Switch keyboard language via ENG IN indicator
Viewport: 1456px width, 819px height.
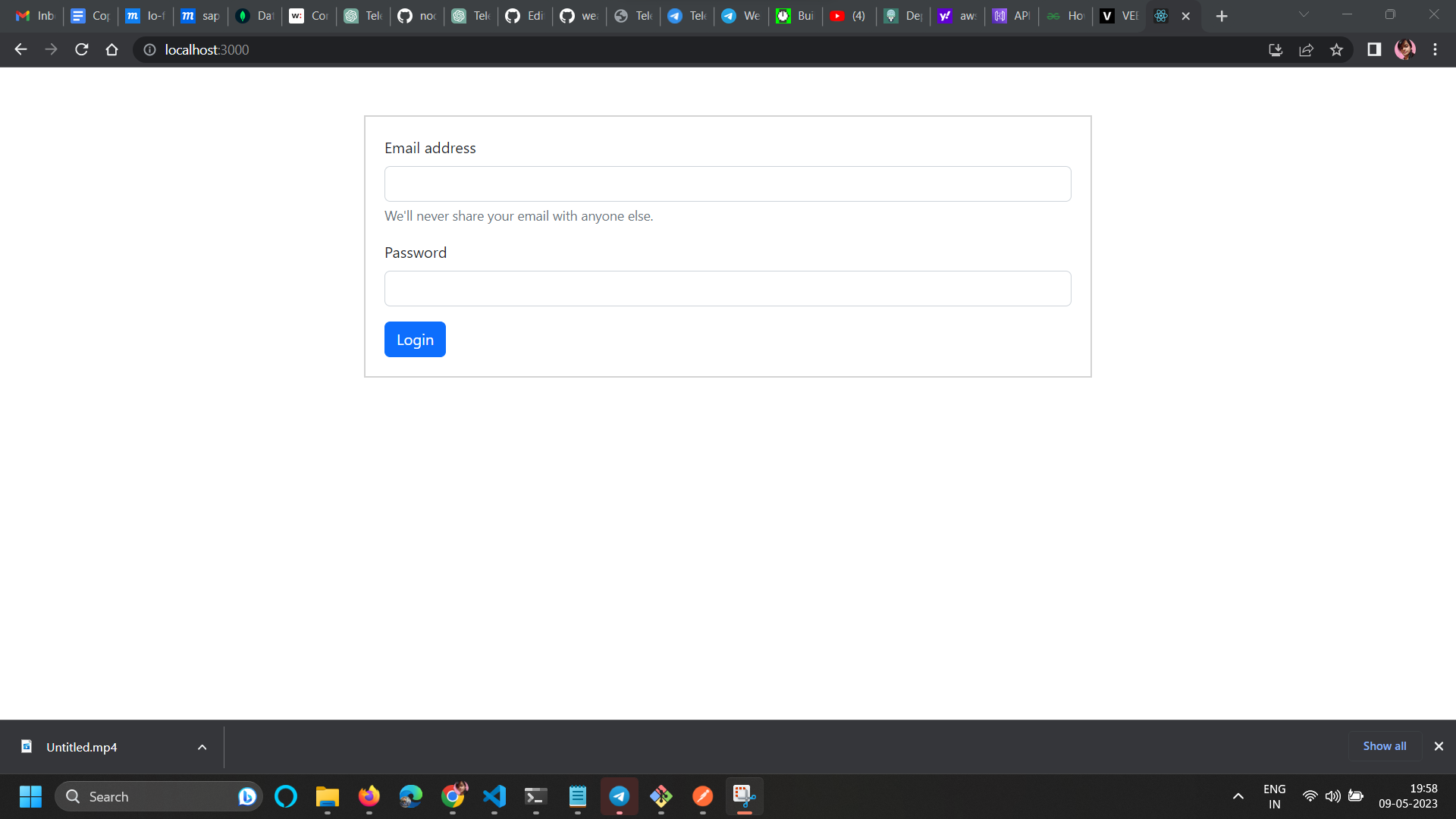[x=1274, y=796]
